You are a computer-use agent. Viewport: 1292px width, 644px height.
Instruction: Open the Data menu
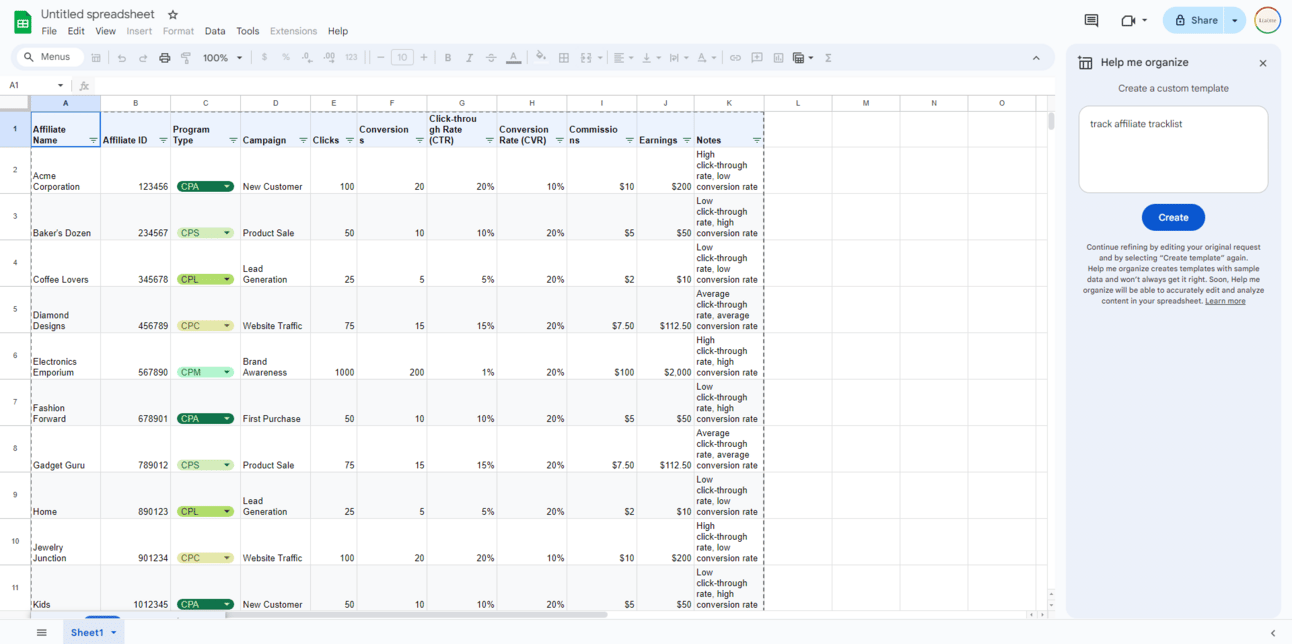215,31
